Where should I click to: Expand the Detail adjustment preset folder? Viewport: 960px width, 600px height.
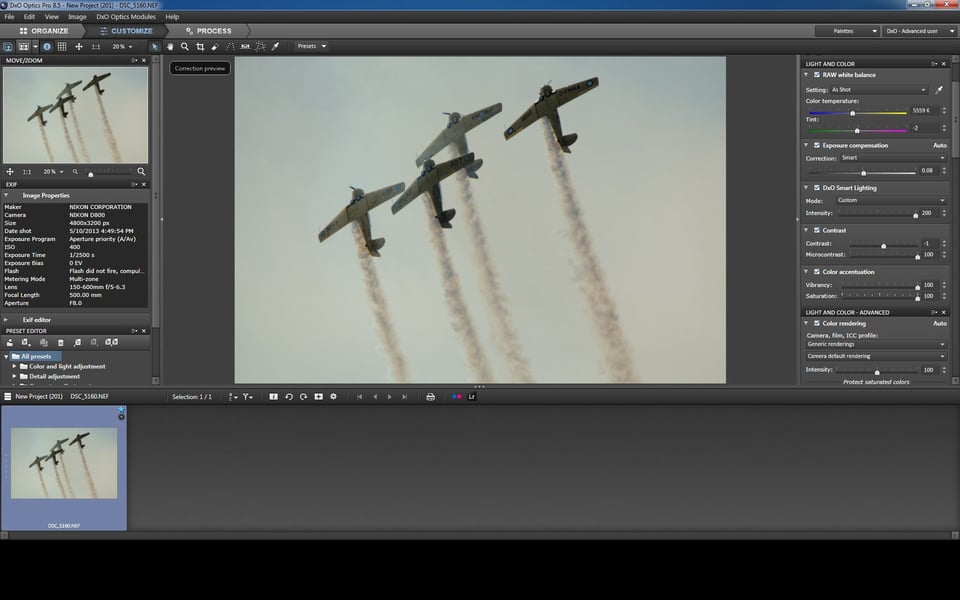coord(15,377)
